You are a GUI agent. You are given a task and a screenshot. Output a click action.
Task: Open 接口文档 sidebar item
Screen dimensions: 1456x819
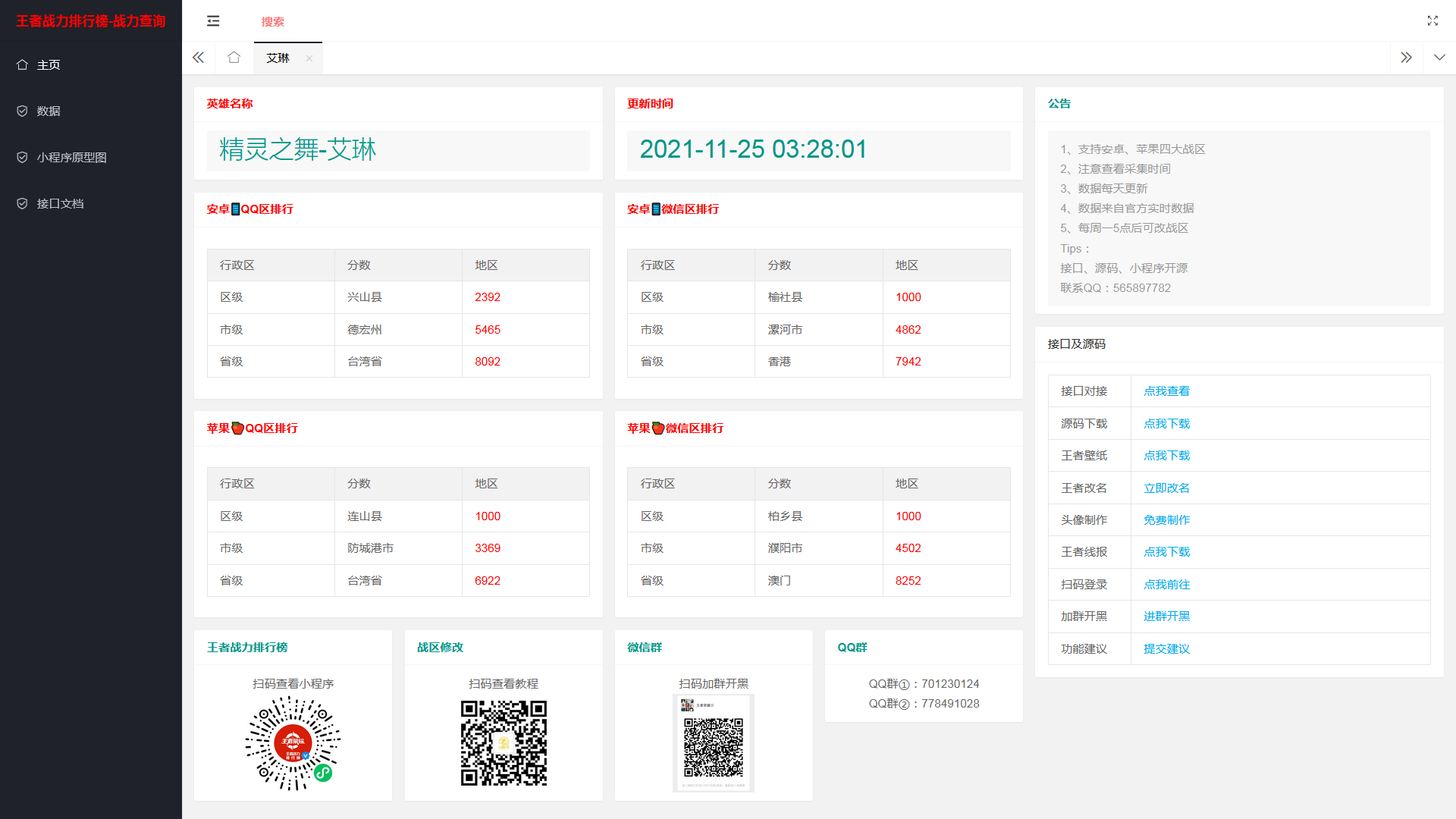(60, 204)
